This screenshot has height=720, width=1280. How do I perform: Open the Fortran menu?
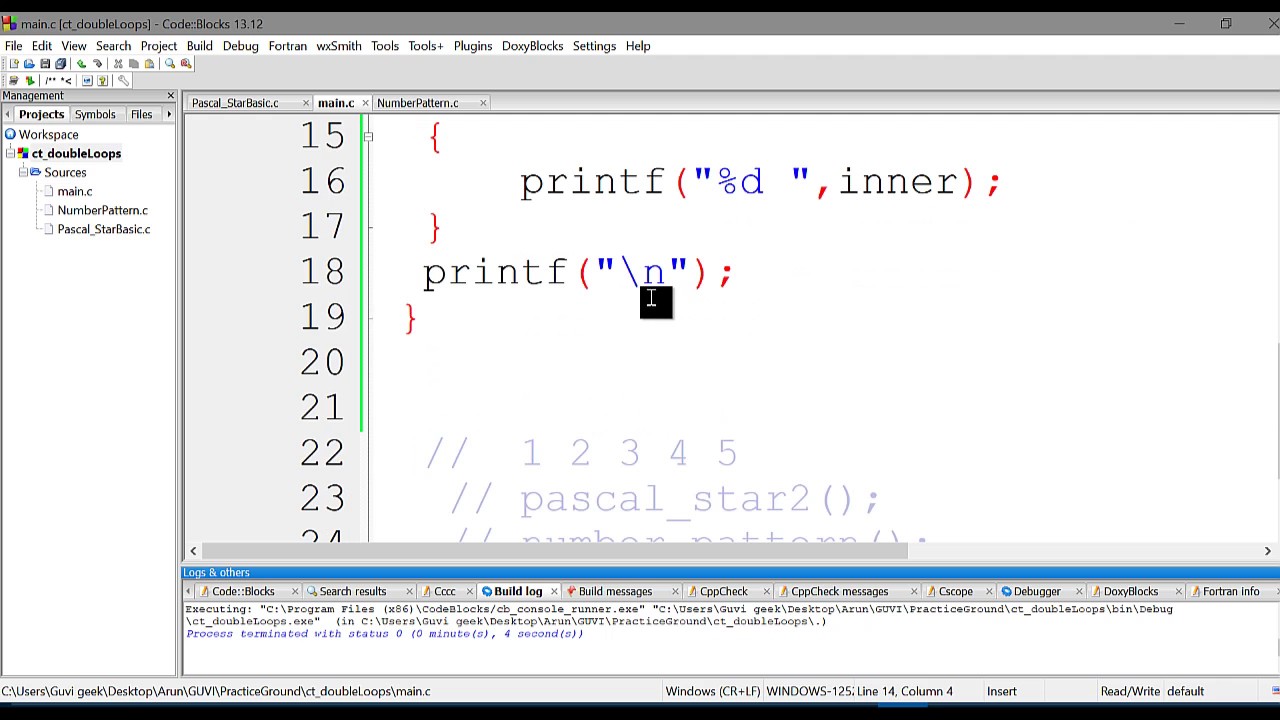click(x=288, y=46)
